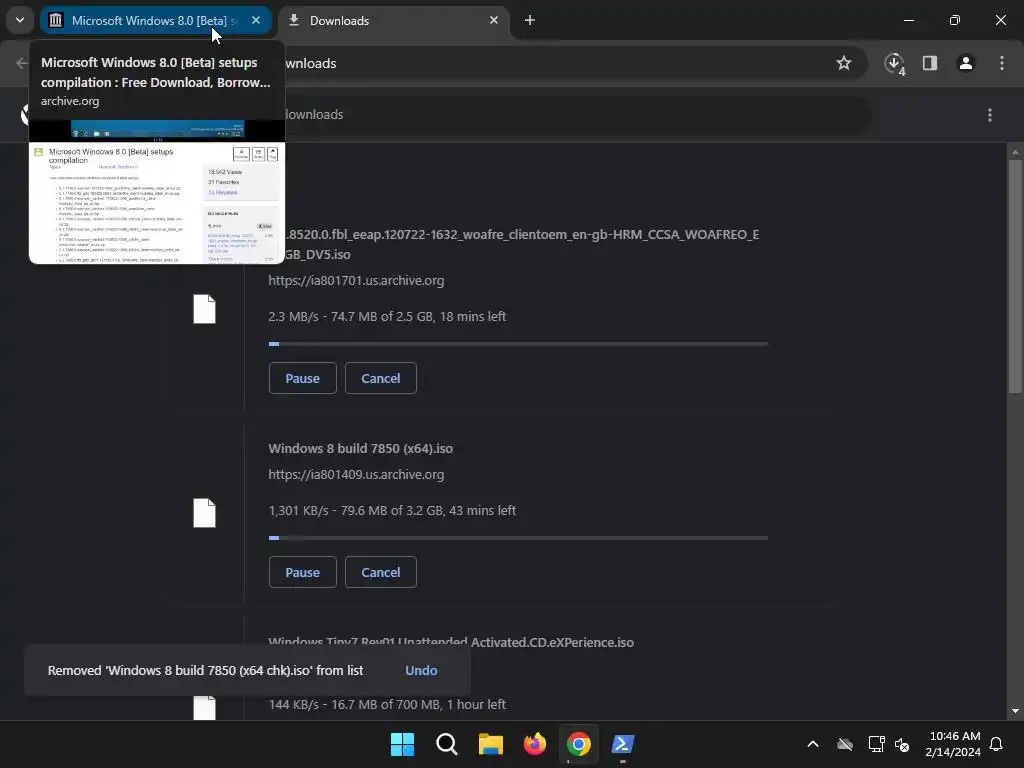
Task: Close the Downloads tab
Action: tap(494, 20)
